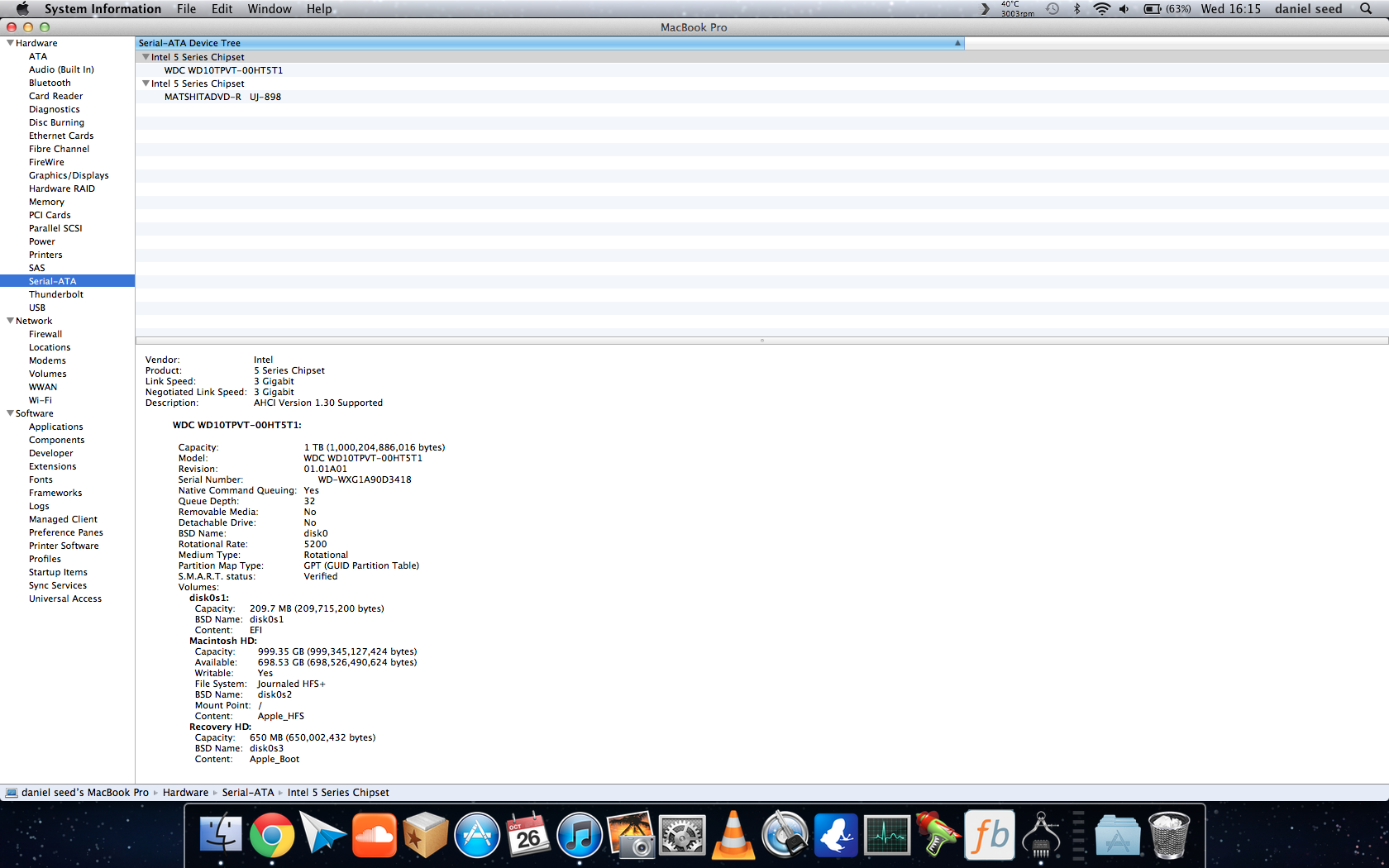Collapse the Hardware section
The image size is (1389, 868).
coord(10,43)
